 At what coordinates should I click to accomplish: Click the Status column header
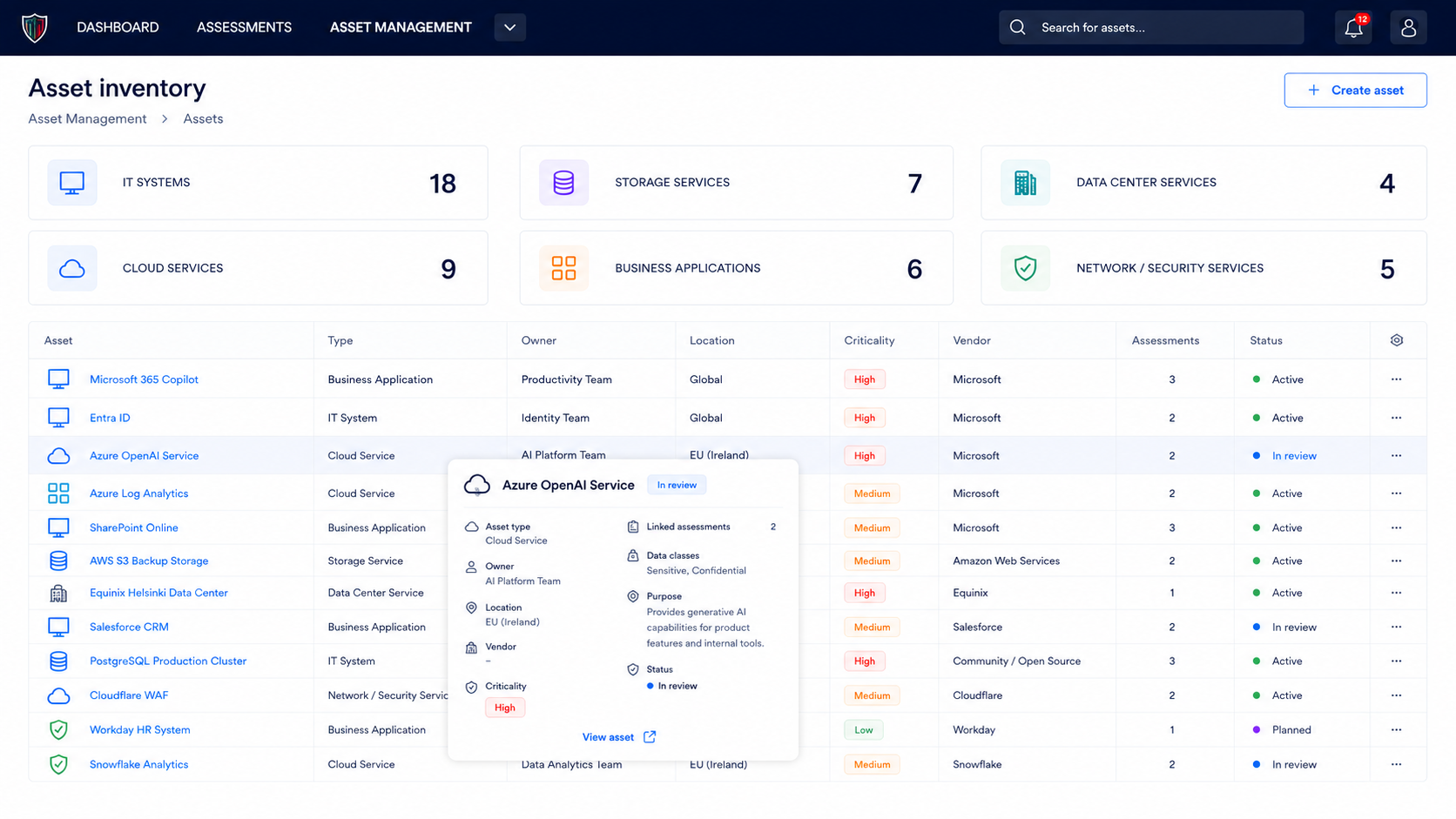click(x=1266, y=340)
